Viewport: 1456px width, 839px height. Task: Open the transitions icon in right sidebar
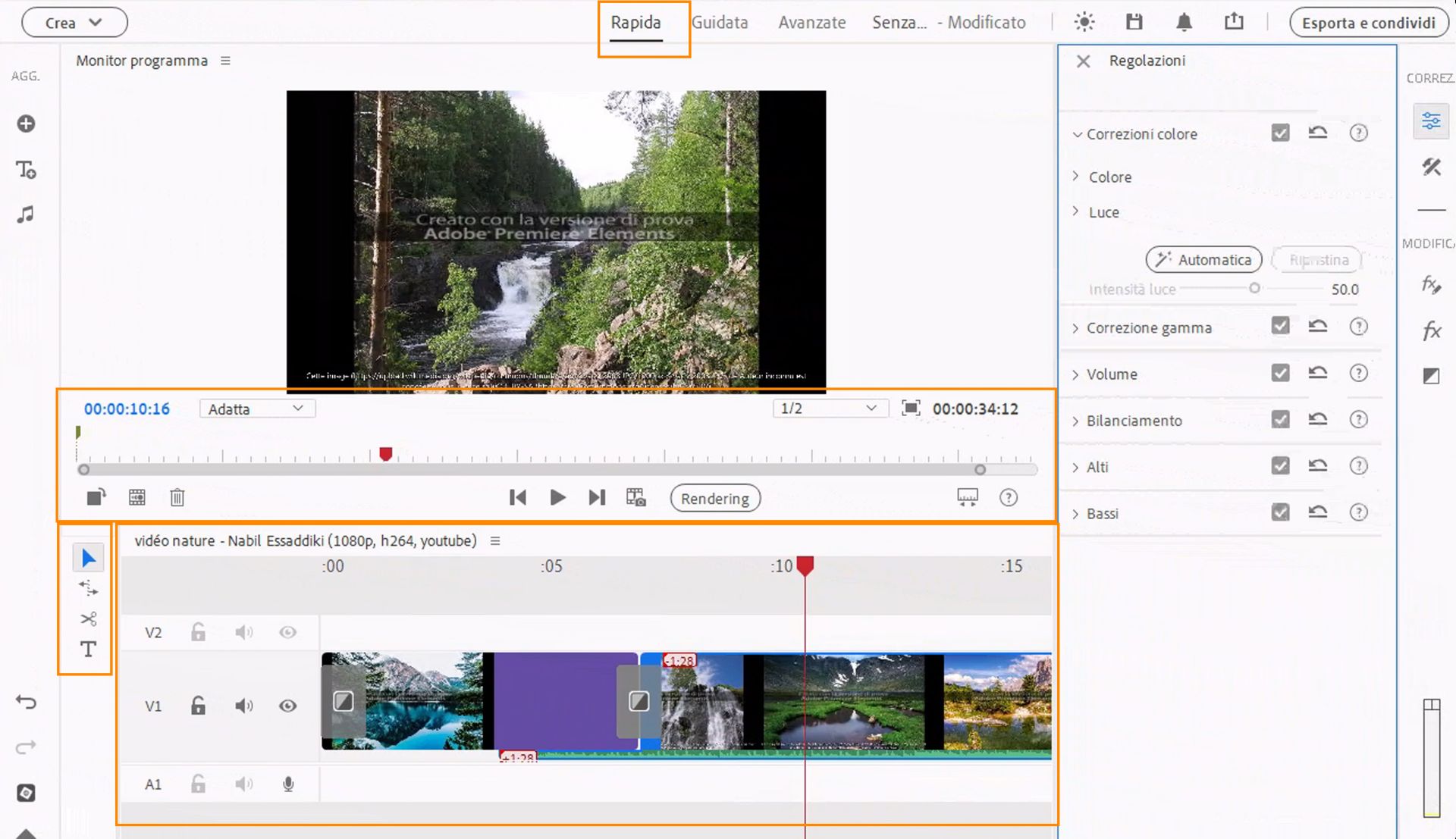1431,376
